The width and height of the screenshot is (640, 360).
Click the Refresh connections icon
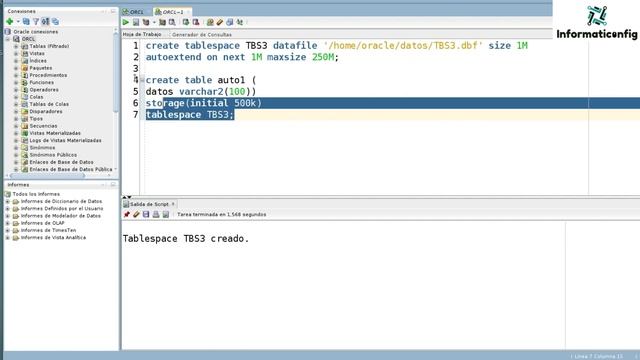point(26,22)
